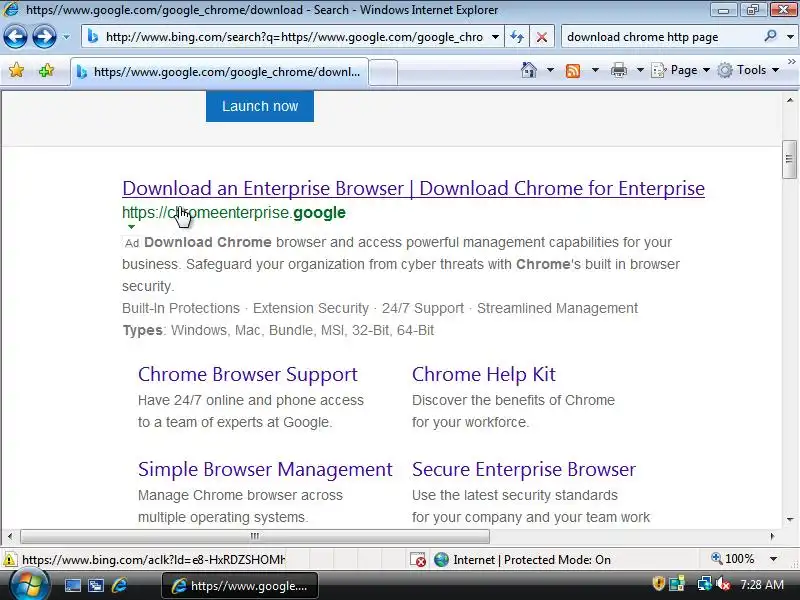The image size is (800, 600).
Task: Click the tray icon right of the security shield
Action: pos(677,583)
